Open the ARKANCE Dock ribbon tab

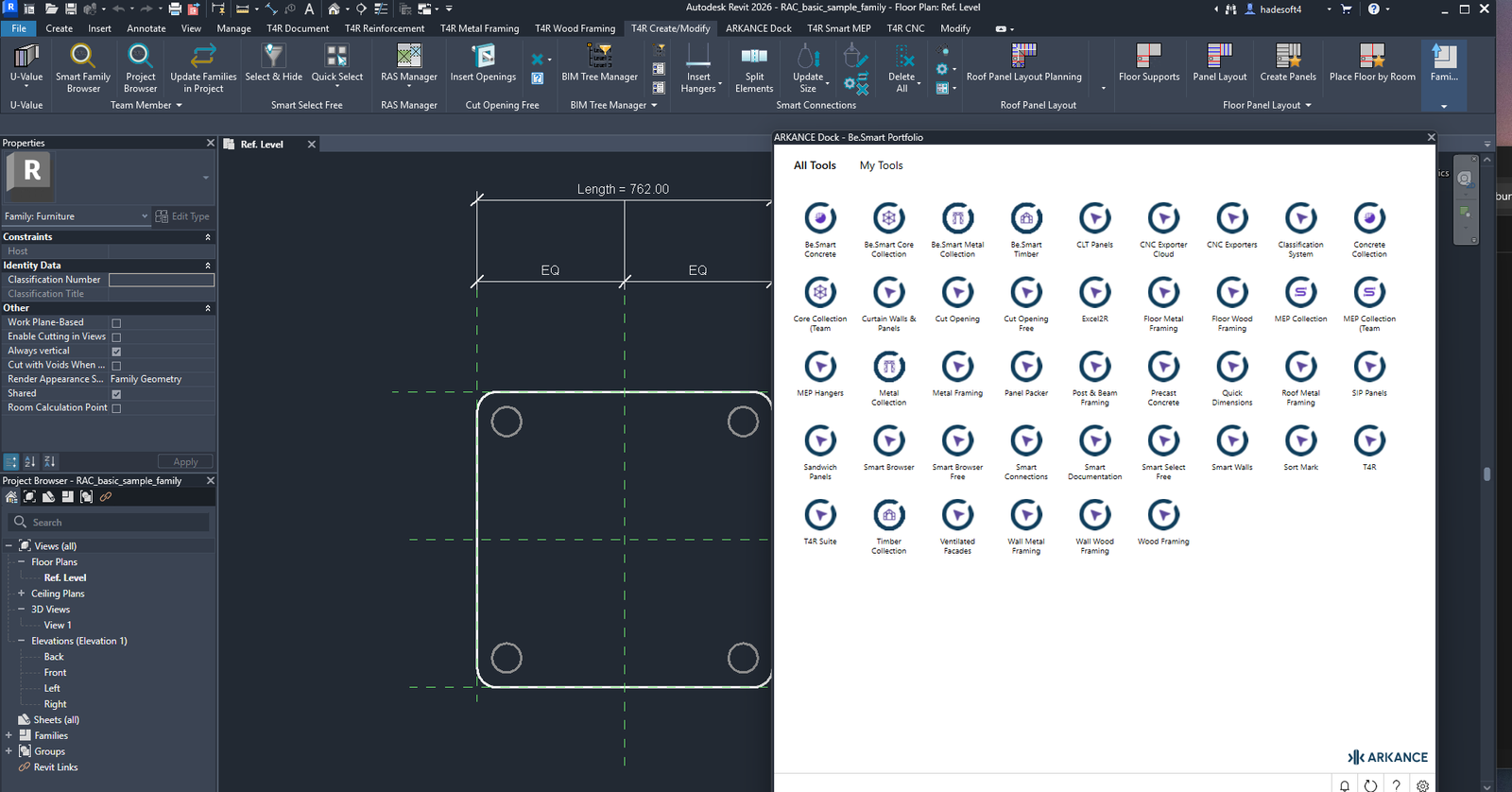tap(758, 28)
